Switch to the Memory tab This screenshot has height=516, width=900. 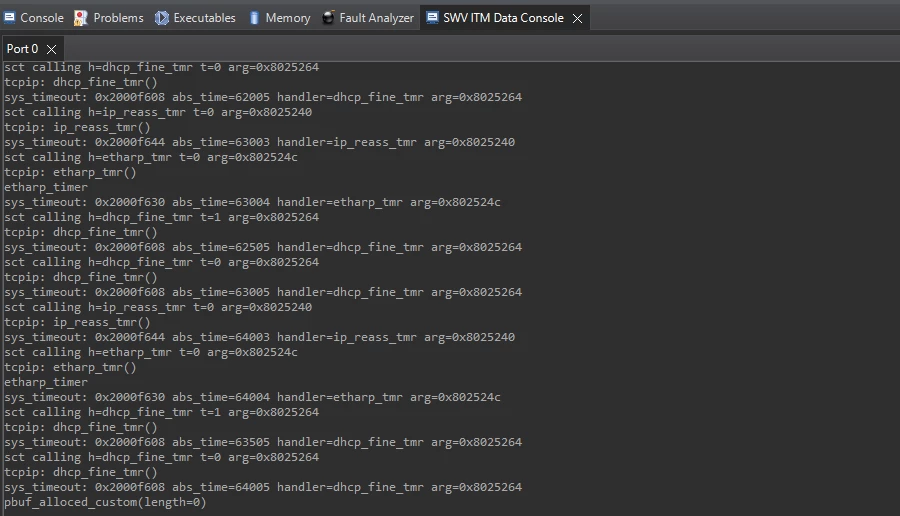pos(280,18)
